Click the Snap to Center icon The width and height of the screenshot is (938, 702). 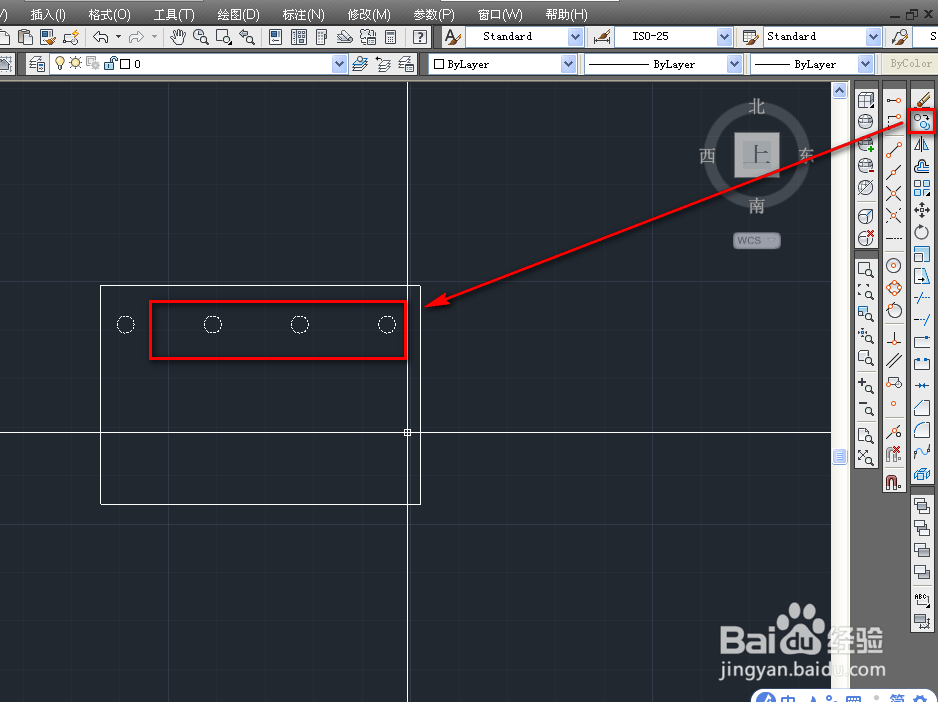pyautogui.click(x=894, y=266)
